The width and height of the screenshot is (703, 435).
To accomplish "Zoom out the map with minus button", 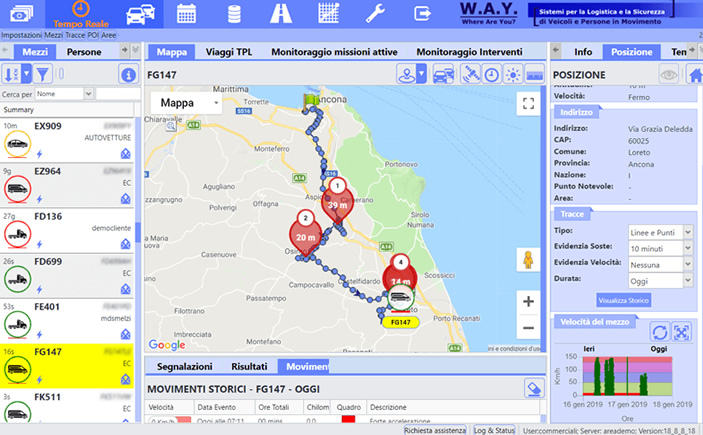I will click(x=528, y=328).
